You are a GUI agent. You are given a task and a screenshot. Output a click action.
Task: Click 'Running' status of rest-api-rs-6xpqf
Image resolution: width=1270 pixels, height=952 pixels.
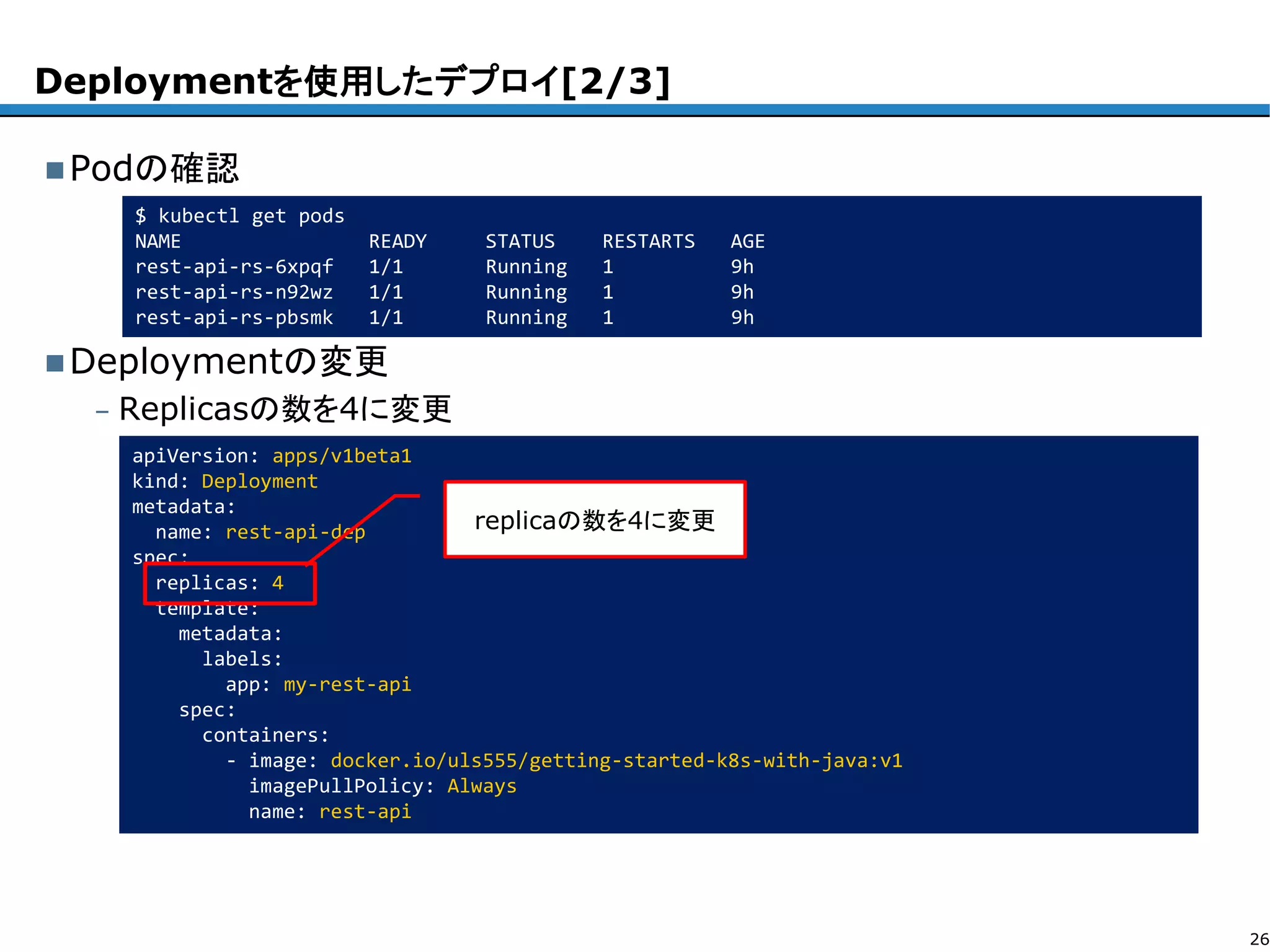pyautogui.click(x=526, y=267)
